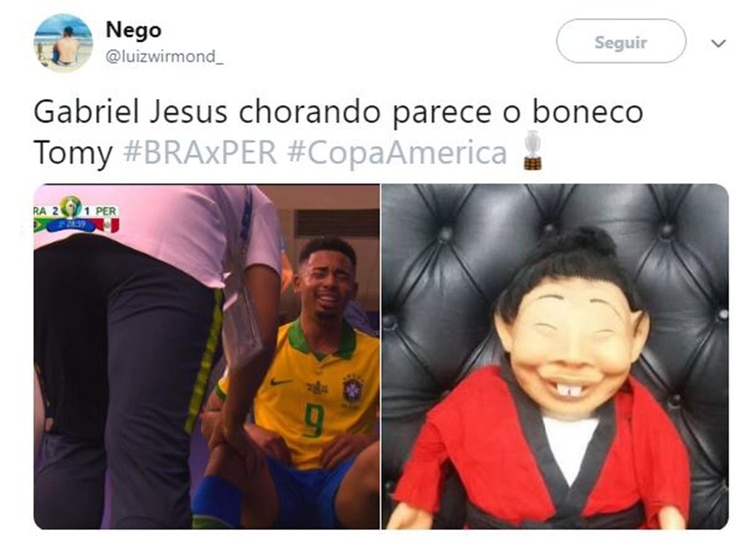750x540 pixels.
Task: Click the trophy emoji after #CopaAmerica
Action: (x=532, y=151)
